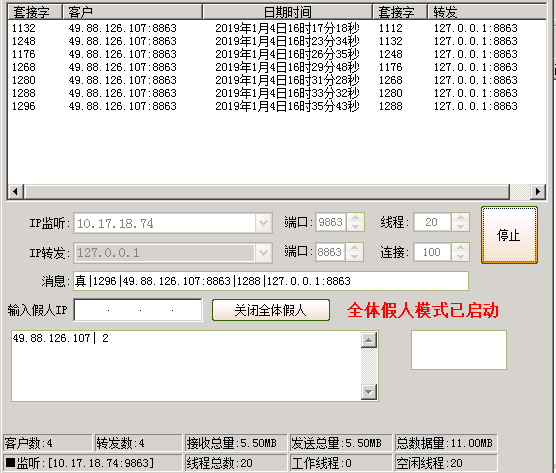Click the date 2019年1月4日16时17分18秒

[287, 28]
